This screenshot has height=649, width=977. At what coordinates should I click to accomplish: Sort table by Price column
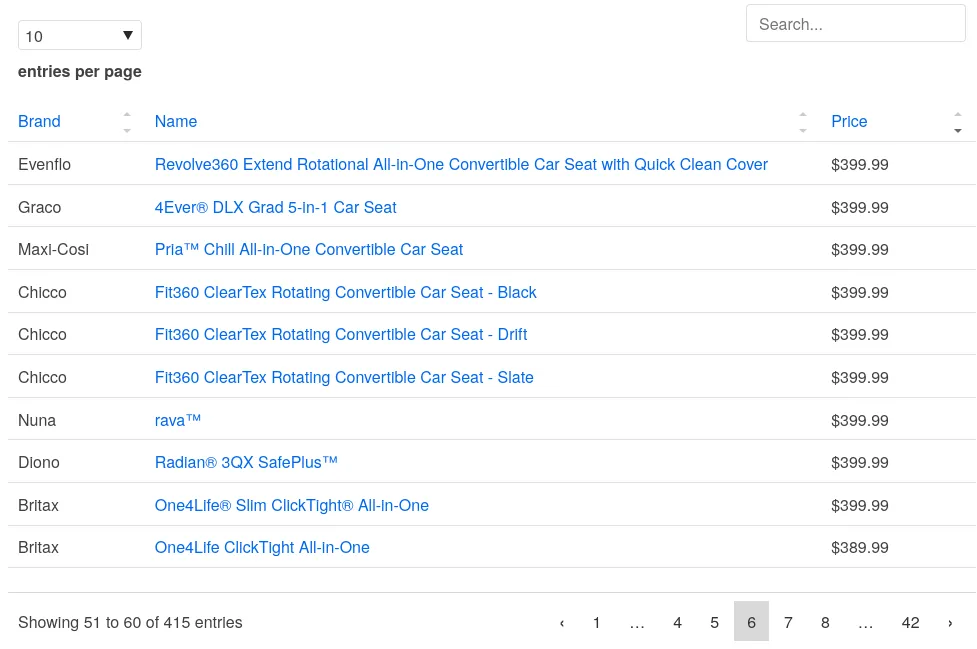click(x=849, y=121)
